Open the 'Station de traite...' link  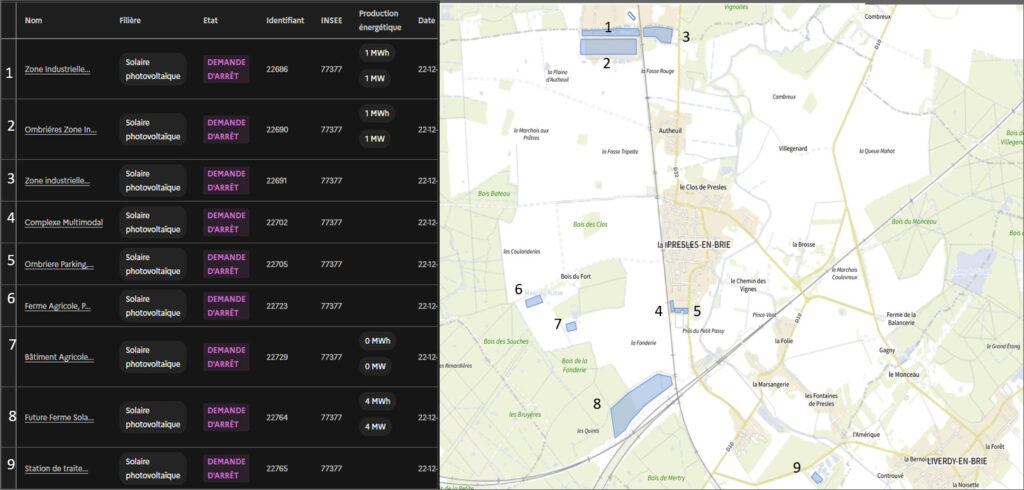[x=56, y=468]
